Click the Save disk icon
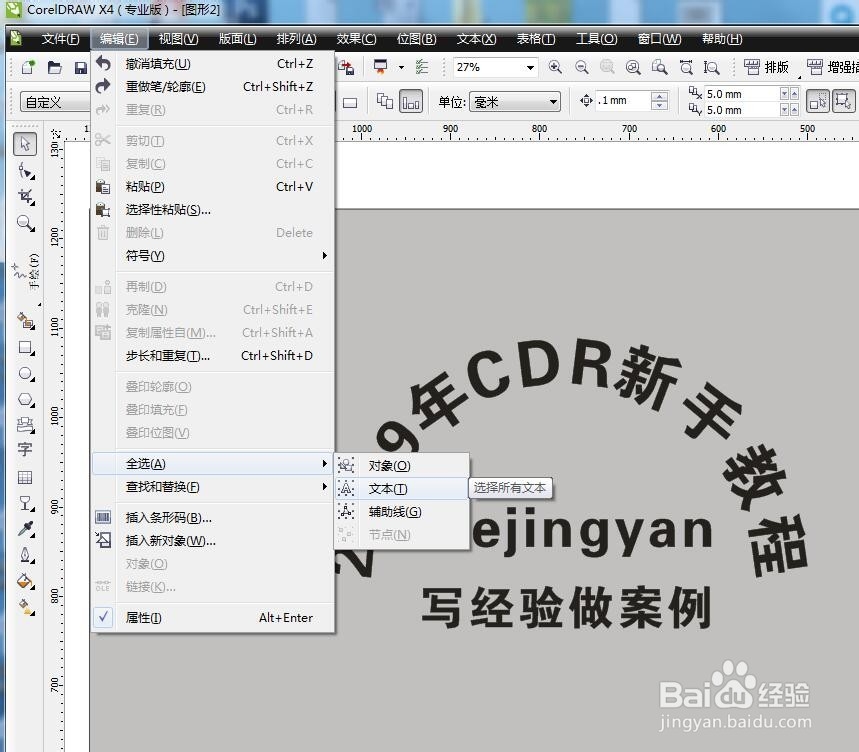The image size is (859, 752). [x=81, y=67]
